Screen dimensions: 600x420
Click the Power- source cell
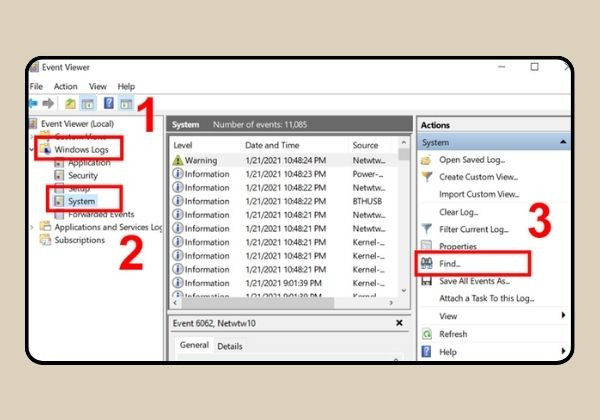pyautogui.click(x=368, y=174)
